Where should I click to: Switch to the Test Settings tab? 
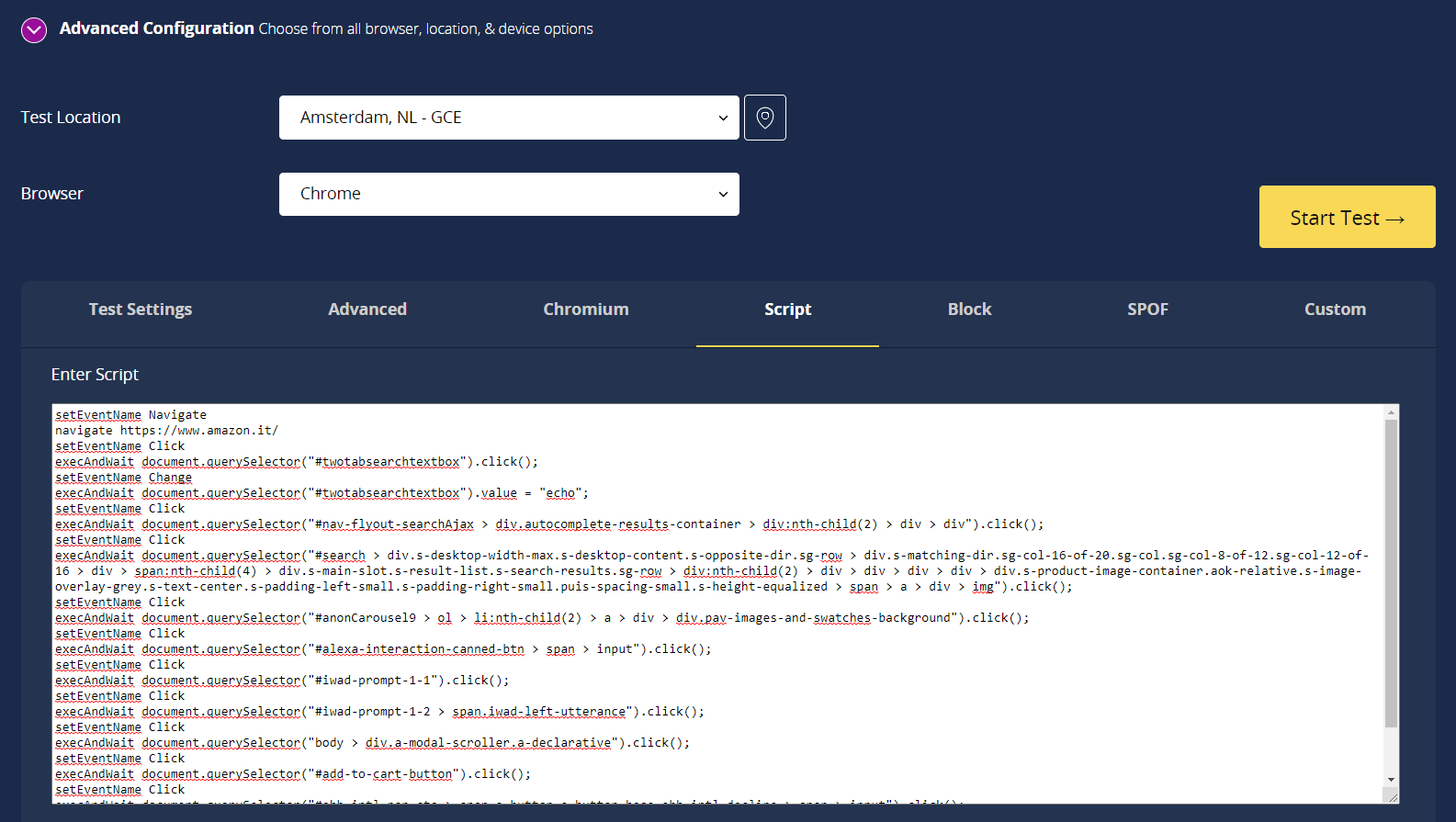click(x=141, y=310)
